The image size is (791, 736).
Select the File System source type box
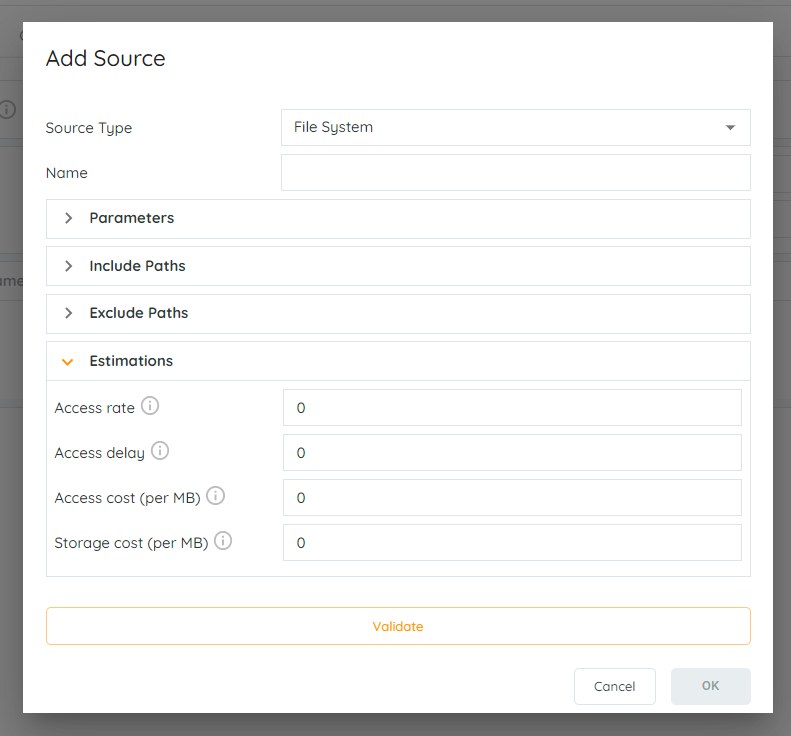click(516, 128)
